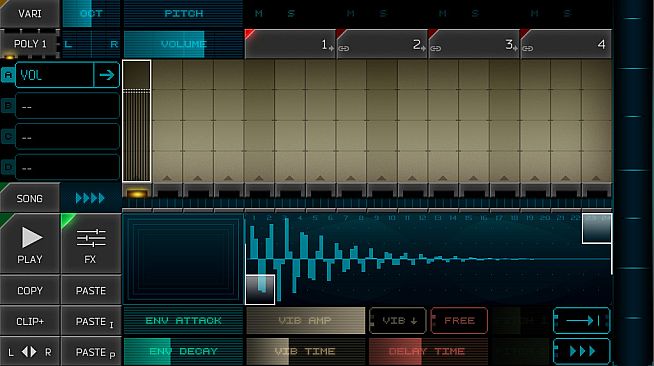654x366 pixels.
Task: Click the COPY button
Action: (30, 290)
